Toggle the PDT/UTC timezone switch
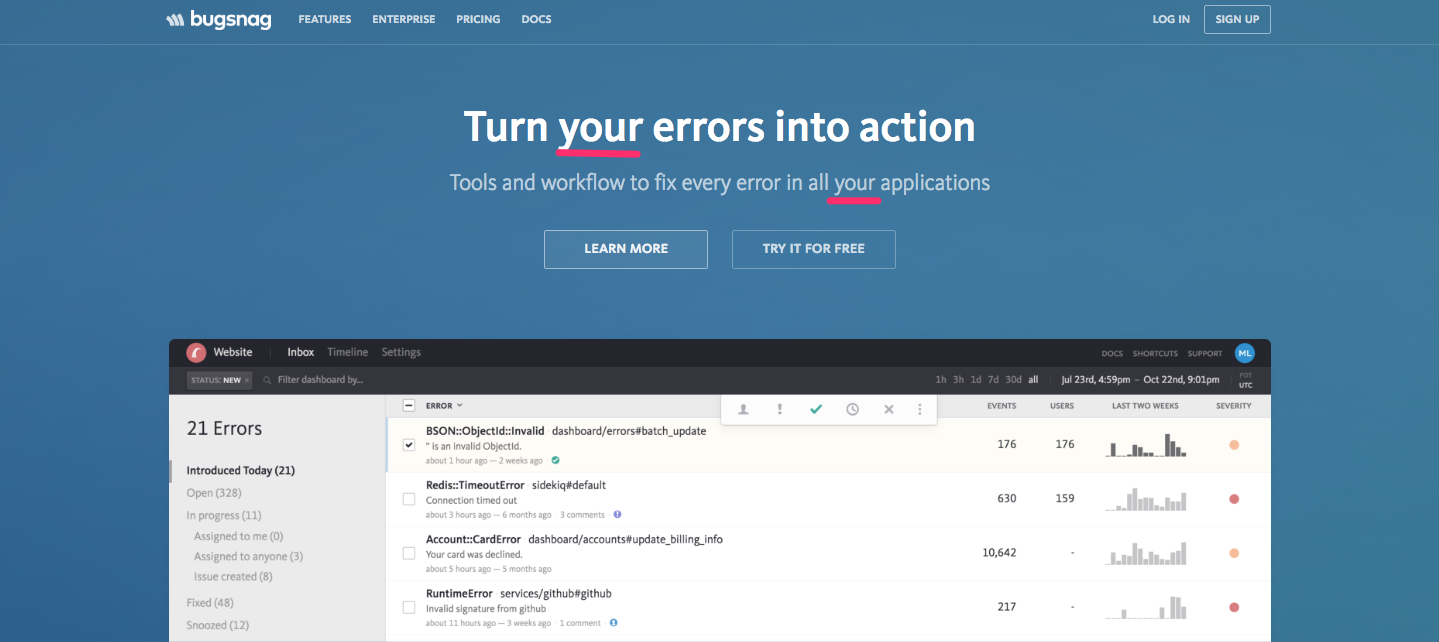Screen dimensions: 1439x642 1244,380
